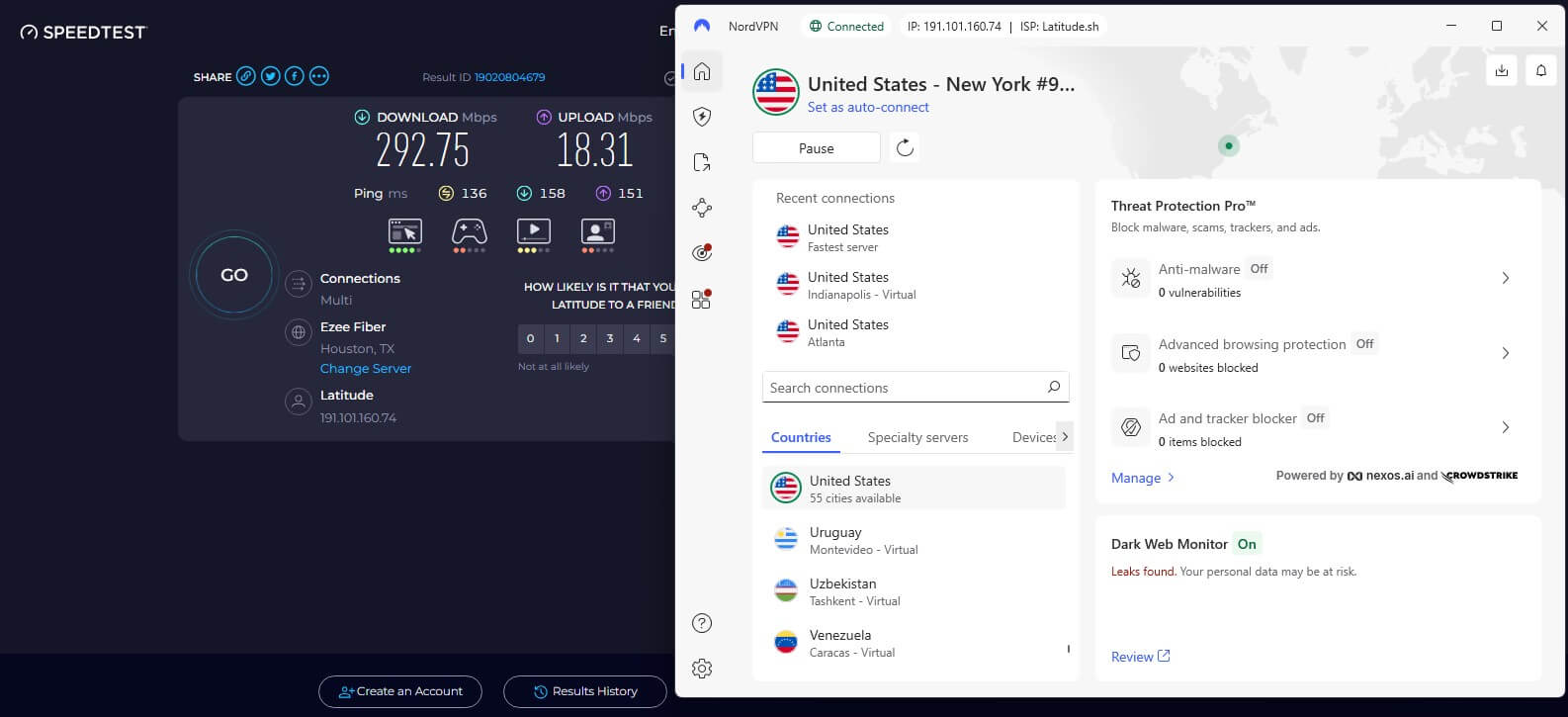Viewport: 1568px width, 717px height.
Task: Select rating 3 in Speedtest survey
Action: click(610, 338)
